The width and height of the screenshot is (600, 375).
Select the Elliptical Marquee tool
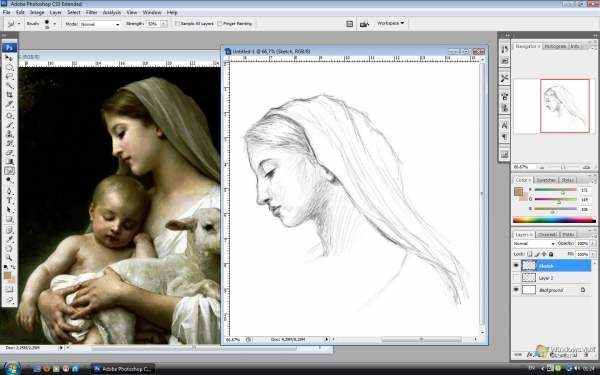pos(9,67)
